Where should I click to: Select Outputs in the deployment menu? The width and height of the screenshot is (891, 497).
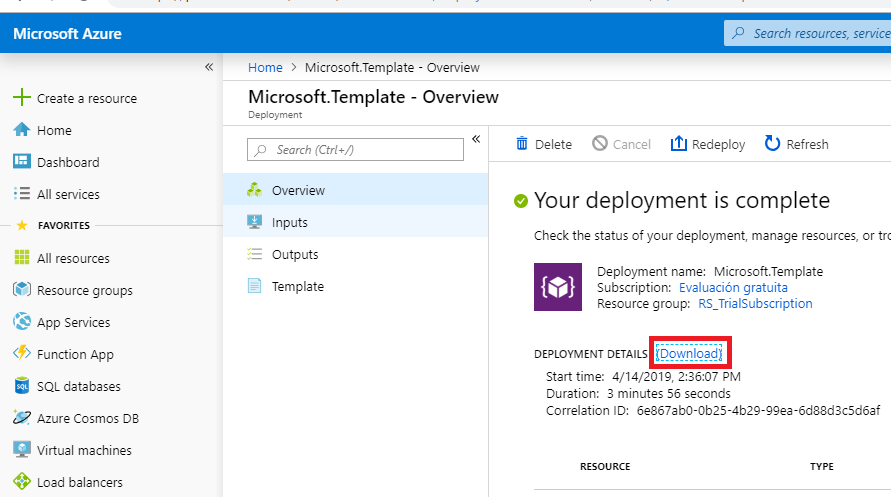coord(356,254)
